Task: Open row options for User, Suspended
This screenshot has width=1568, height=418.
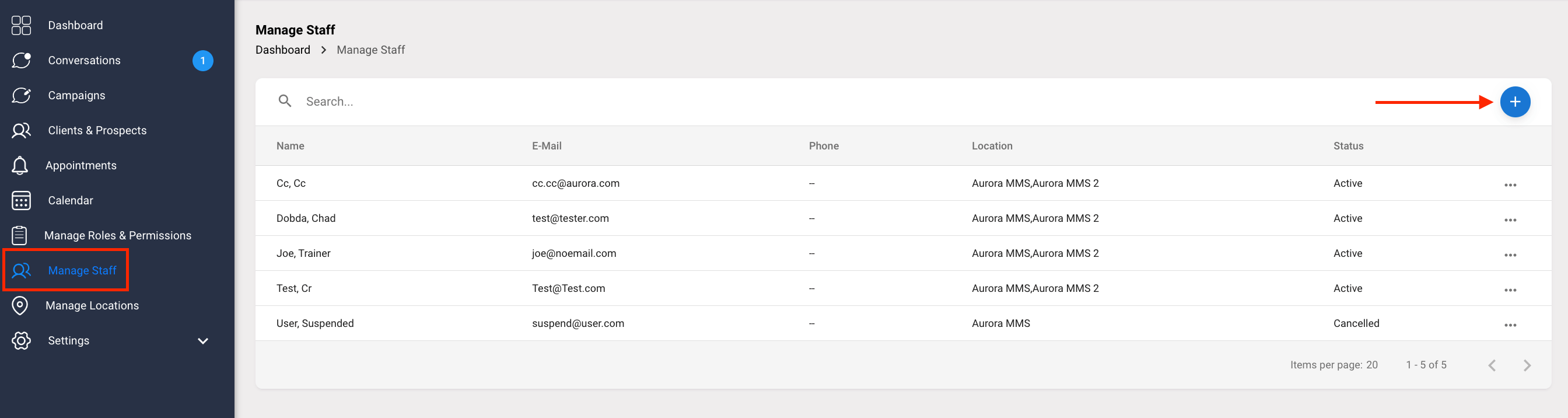Action: coord(1510,325)
